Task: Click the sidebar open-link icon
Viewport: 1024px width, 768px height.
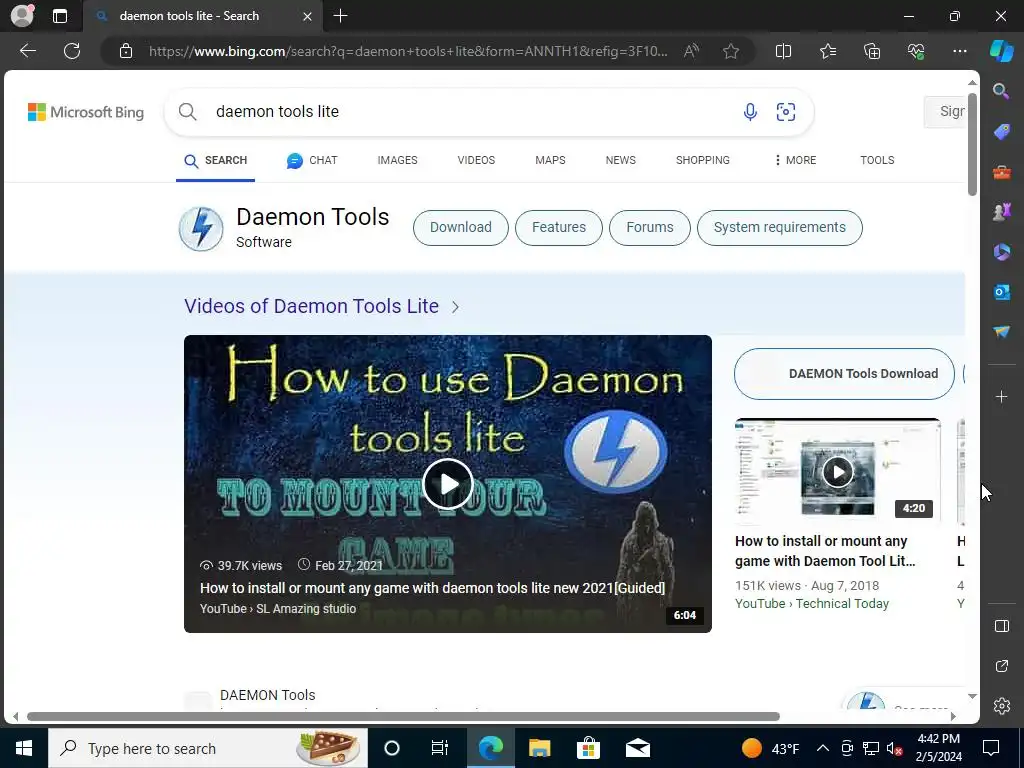Action: [x=1001, y=666]
